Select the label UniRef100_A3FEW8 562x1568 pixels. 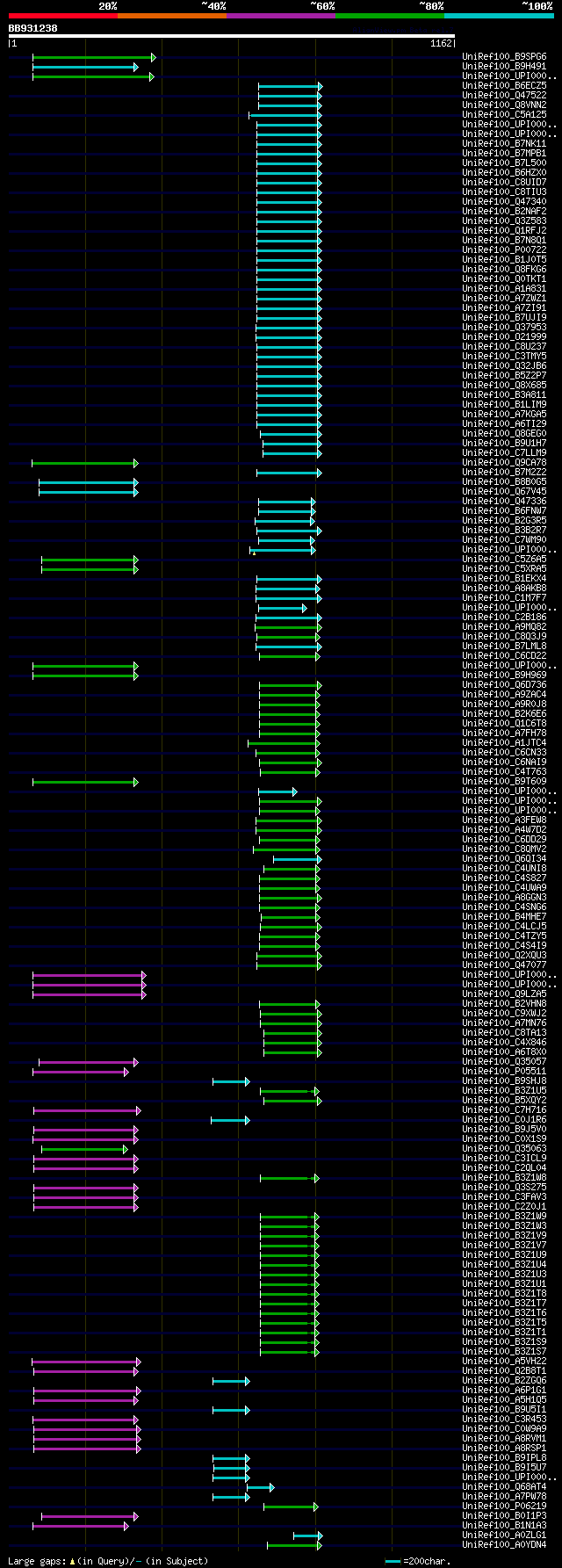504,820
